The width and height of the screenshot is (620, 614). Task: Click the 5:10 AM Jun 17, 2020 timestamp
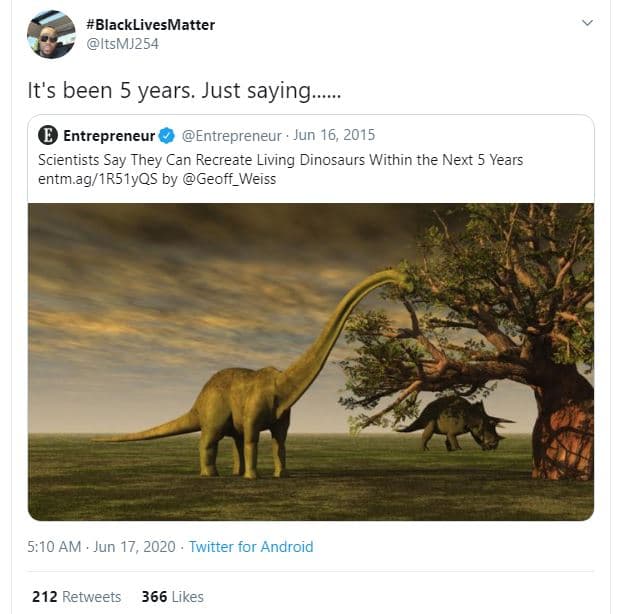coord(102,547)
